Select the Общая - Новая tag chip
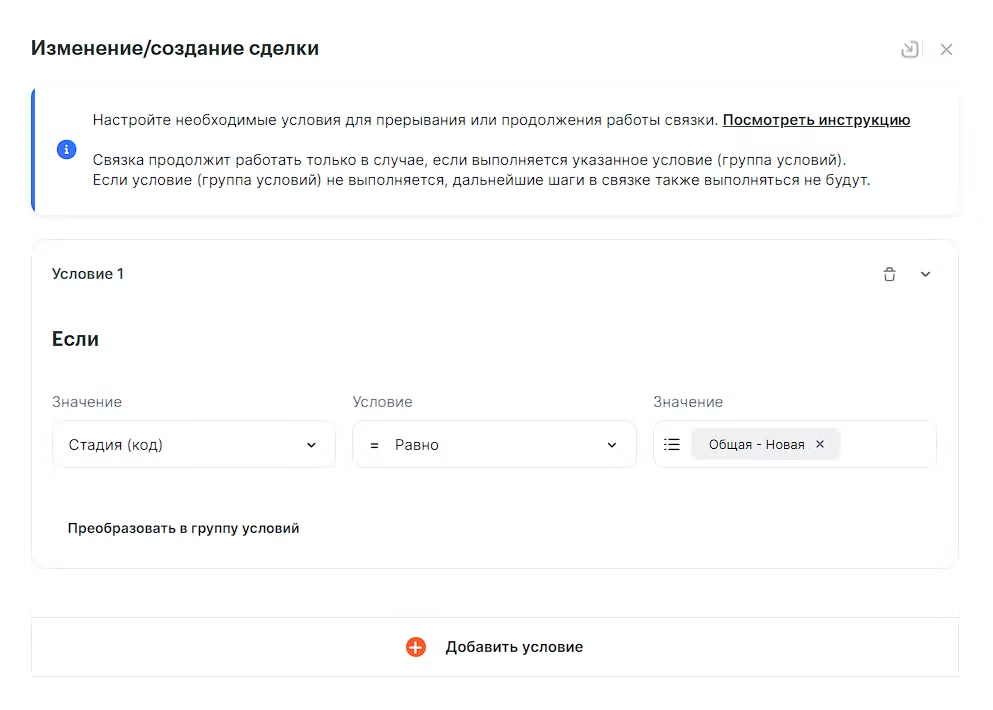Image resolution: width=993 pixels, height=710 pixels. click(x=756, y=444)
